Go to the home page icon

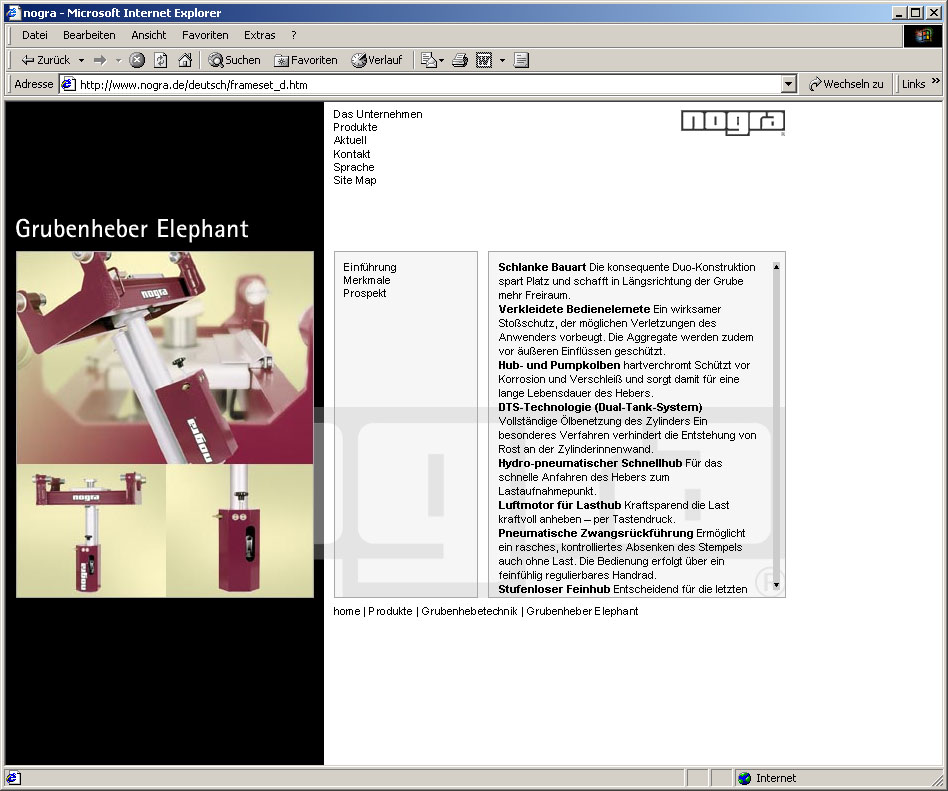click(185, 60)
